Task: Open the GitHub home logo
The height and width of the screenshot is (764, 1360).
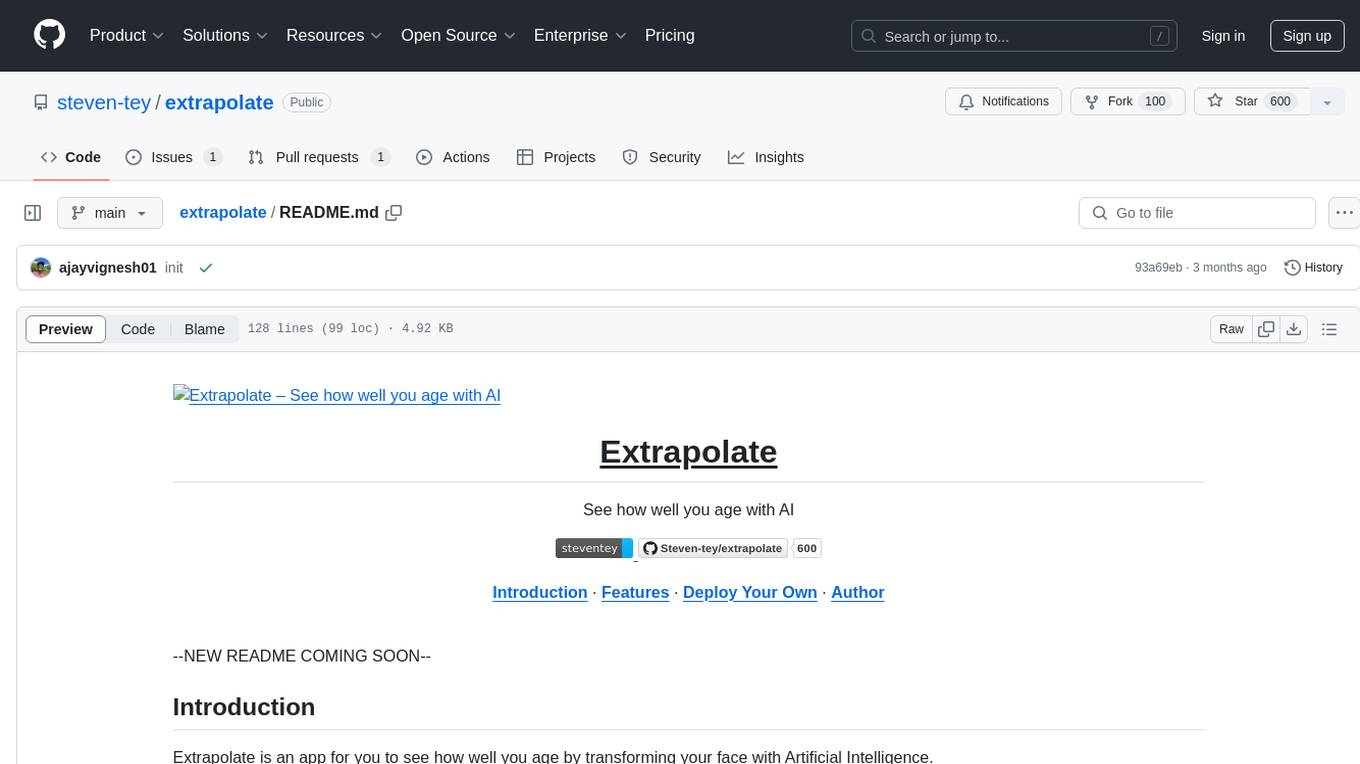Action: 49,35
